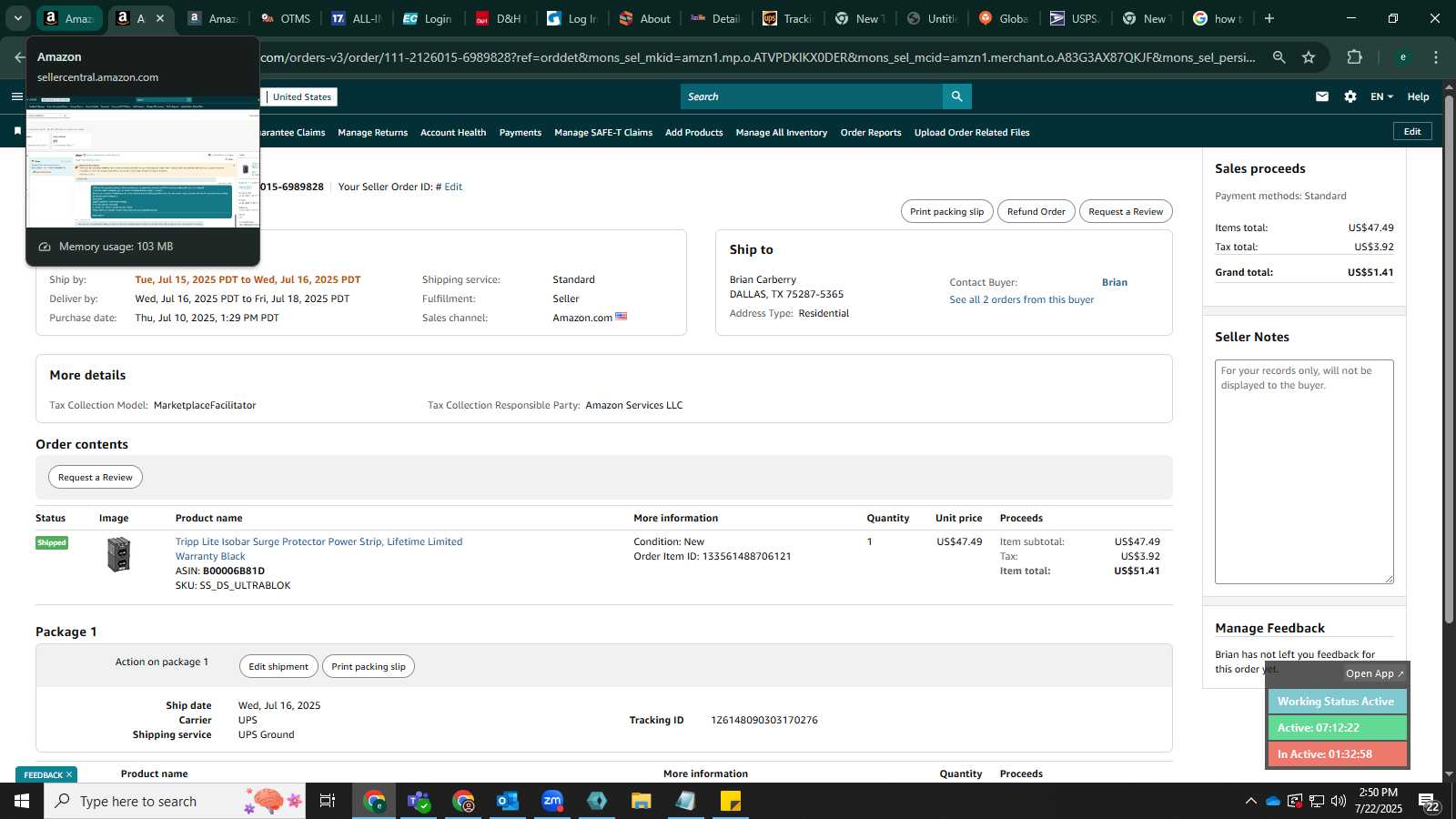Switch to the D&H tab
The image size is (1456, 819).
click(x=500, y=18)
